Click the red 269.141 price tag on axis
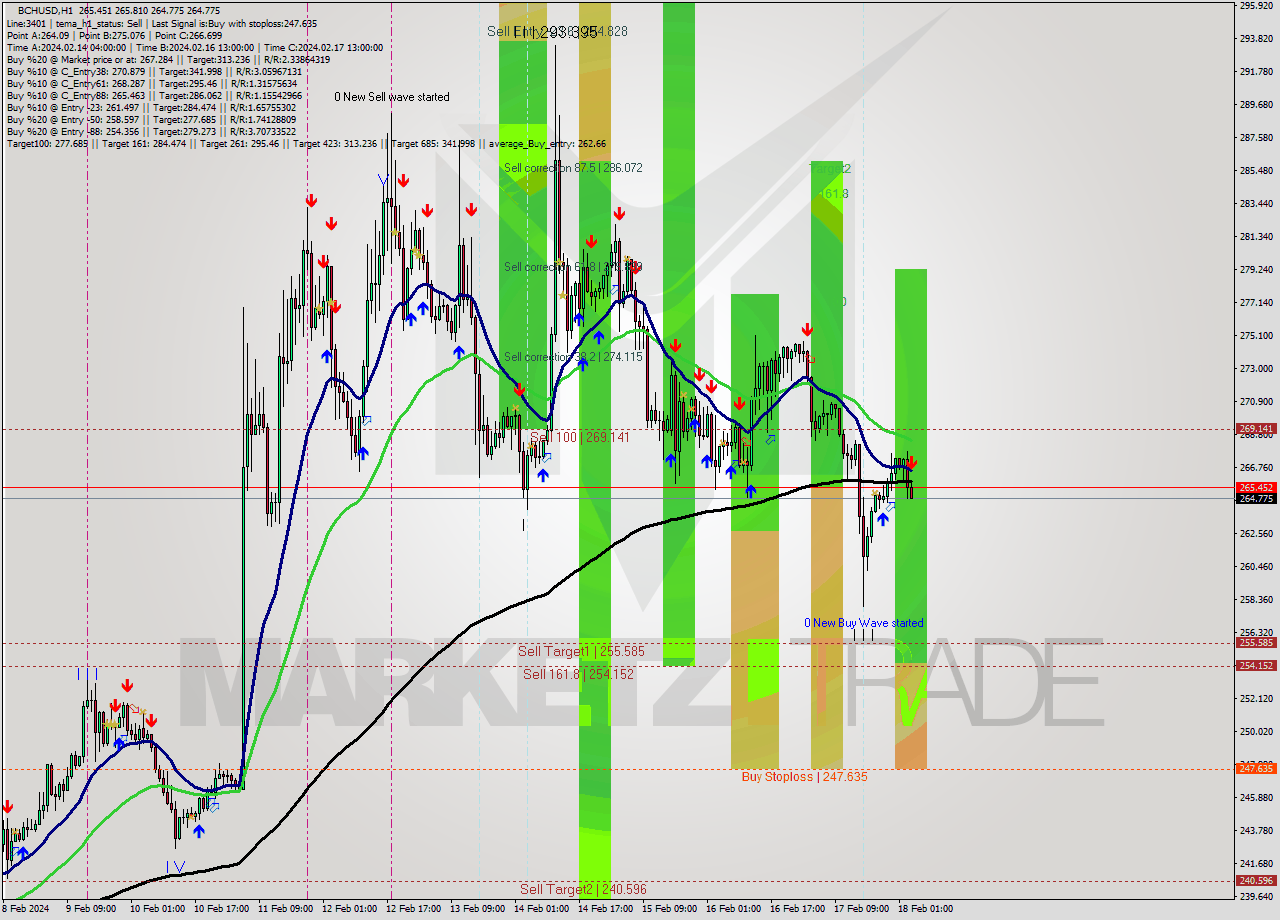 click(1256, 429)
